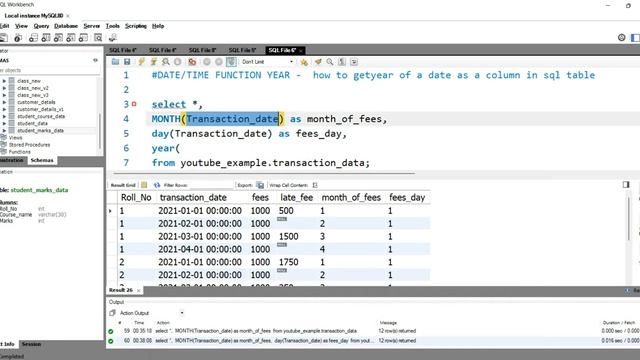Screen dimensions: 640x360
Task: Open the Database menu
Action: point(66,26)
